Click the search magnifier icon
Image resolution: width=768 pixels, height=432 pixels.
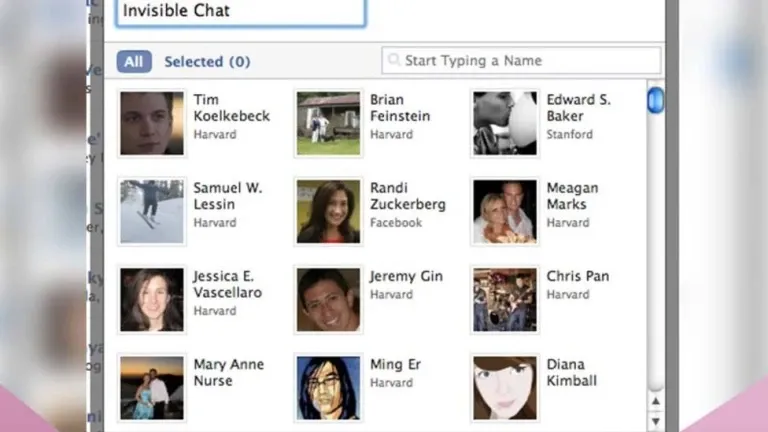coord(394,60)
